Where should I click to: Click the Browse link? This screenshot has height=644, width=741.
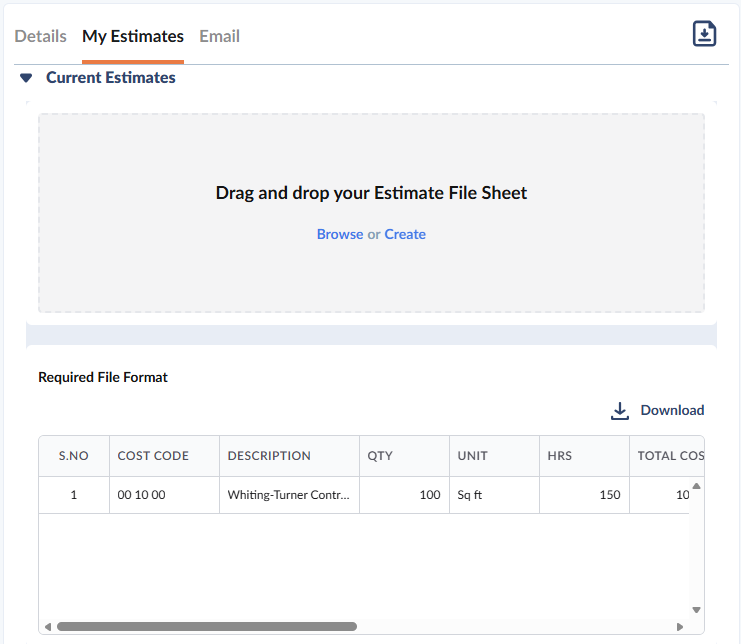coord(340,234)
